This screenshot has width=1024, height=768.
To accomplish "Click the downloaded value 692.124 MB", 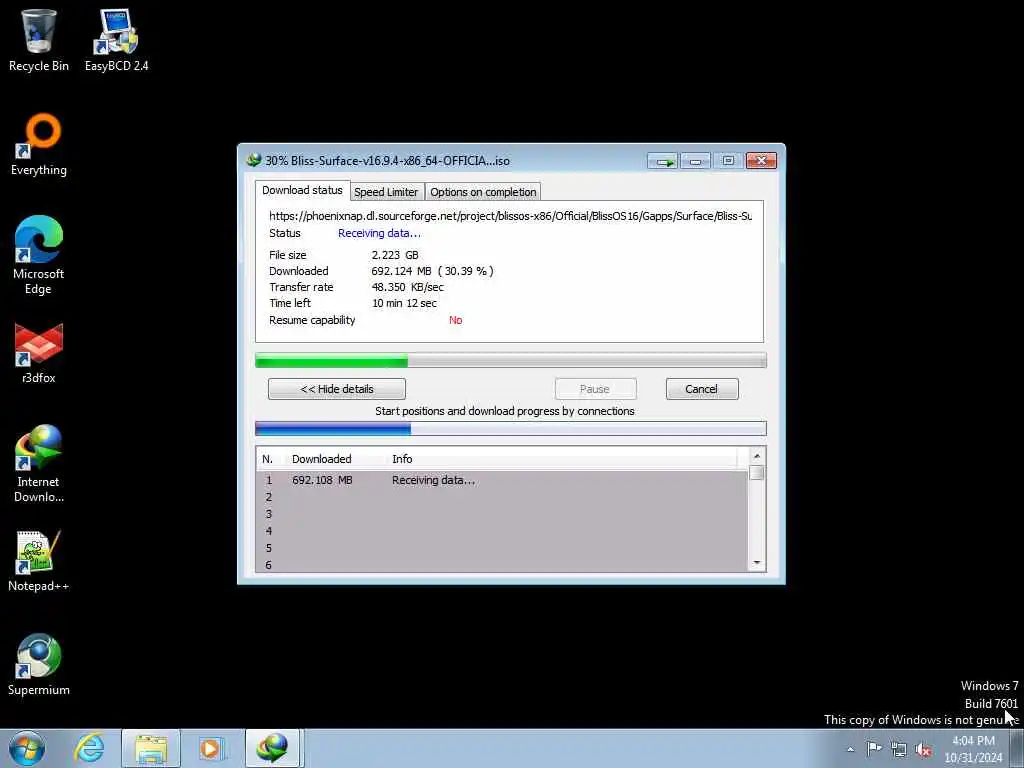I will [402, 271].
